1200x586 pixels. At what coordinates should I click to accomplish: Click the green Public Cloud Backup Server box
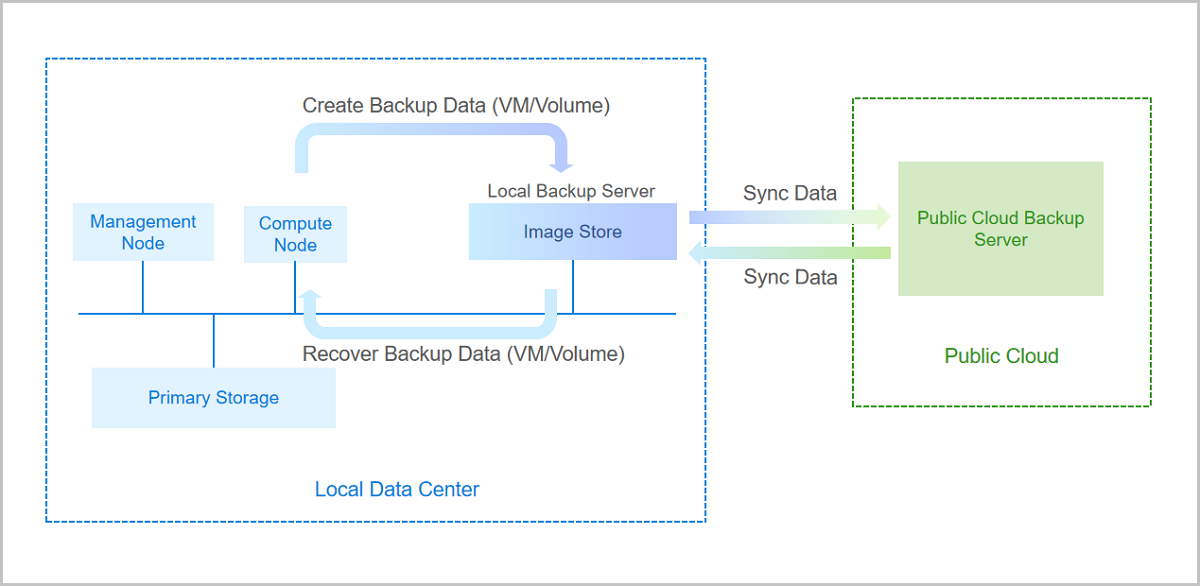tap(1000, 229)
